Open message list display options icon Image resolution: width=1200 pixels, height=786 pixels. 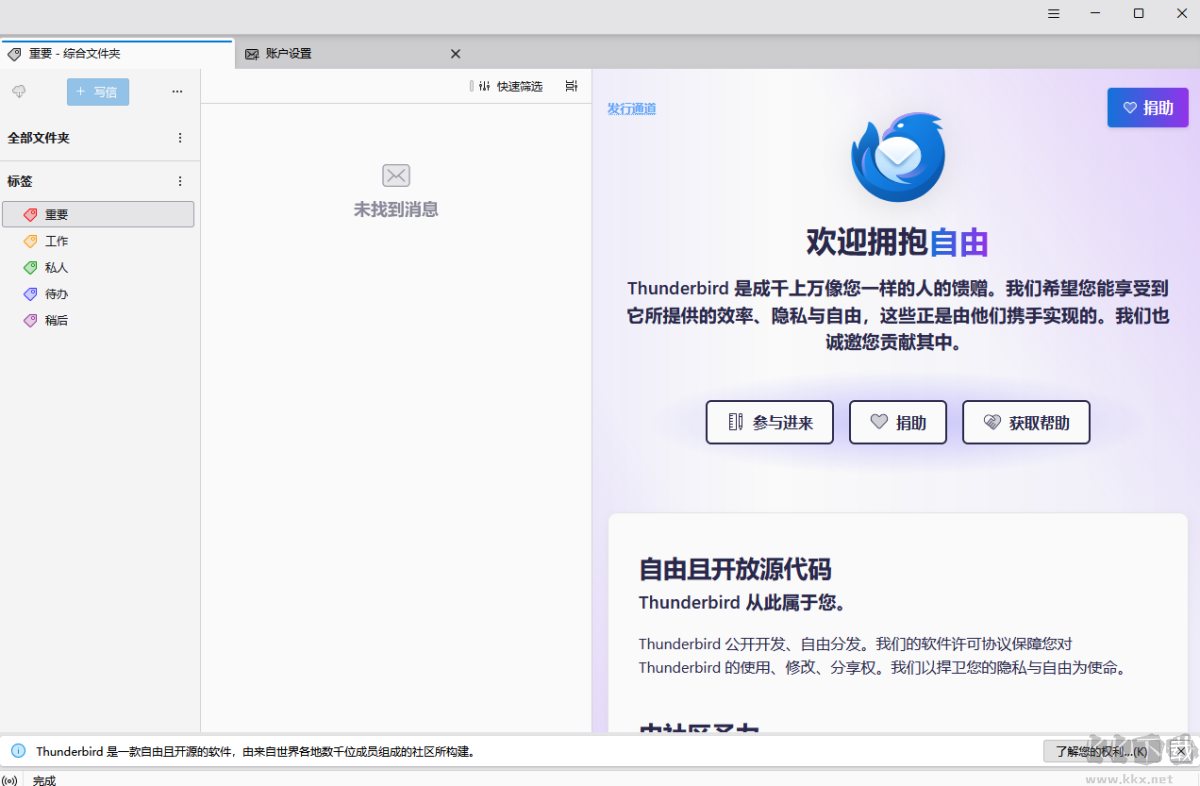point(571,86)
